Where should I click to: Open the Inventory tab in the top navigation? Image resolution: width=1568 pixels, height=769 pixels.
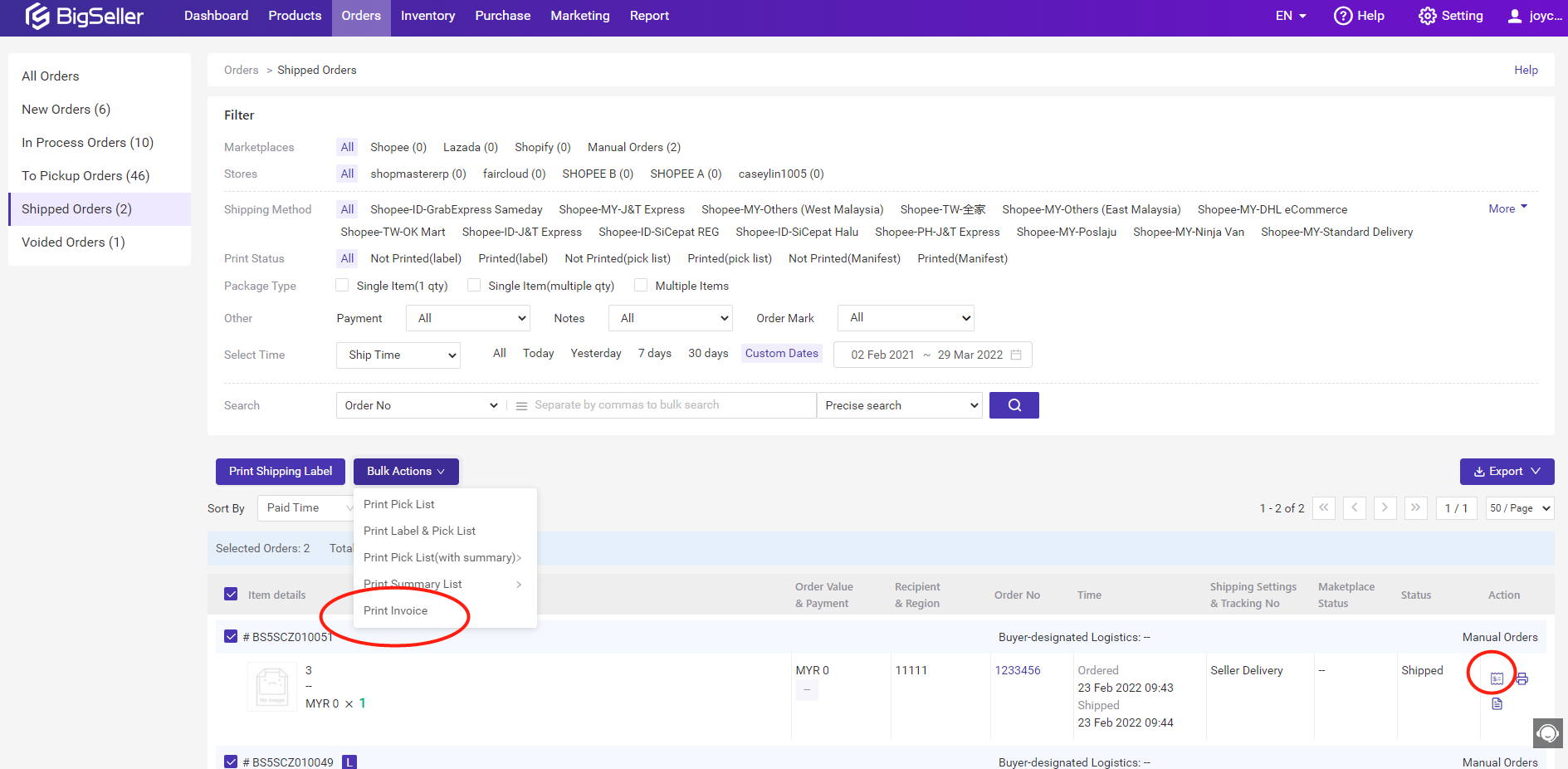[x=427, y=16]
